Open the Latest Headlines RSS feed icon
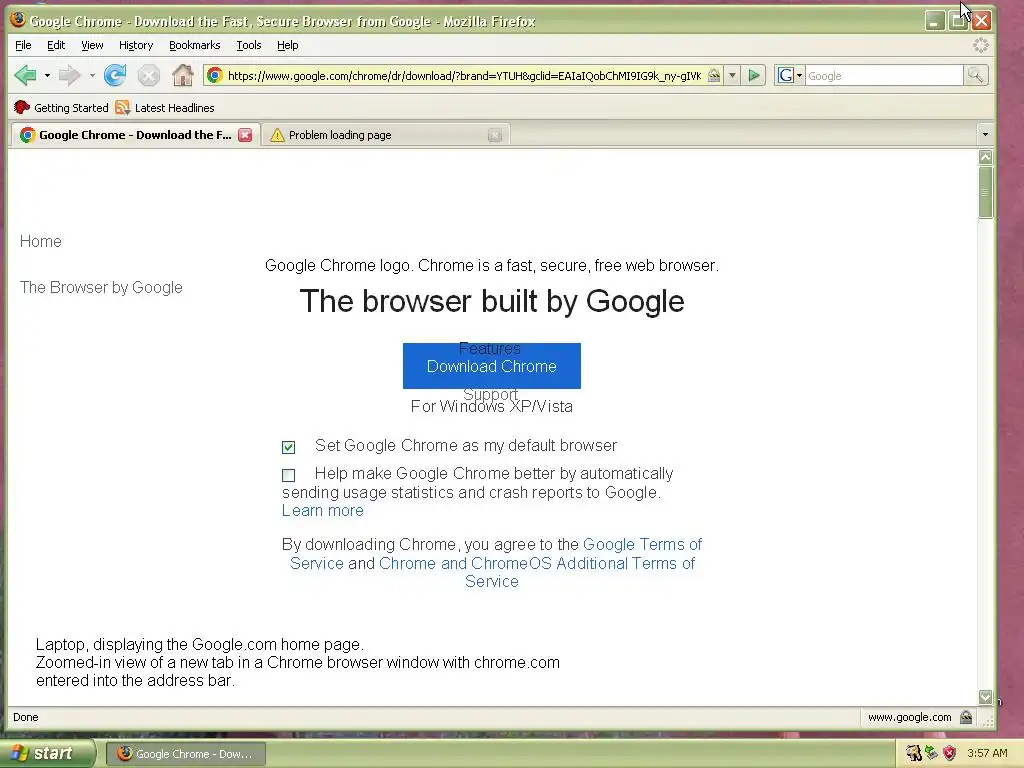This screenshot has width=1024, height=768. [x=123, y=107]
